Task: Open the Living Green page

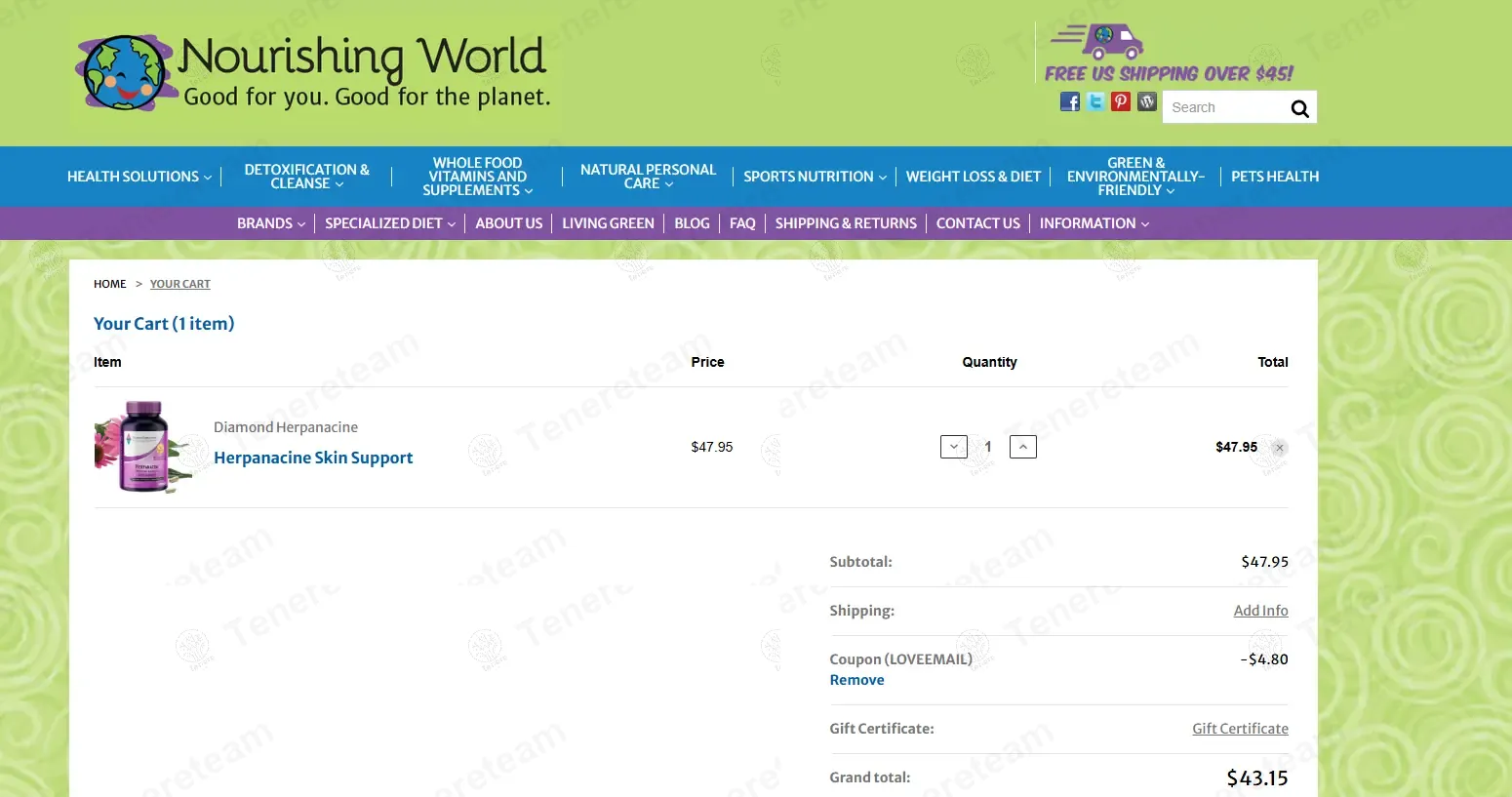Action: (608, 223)
